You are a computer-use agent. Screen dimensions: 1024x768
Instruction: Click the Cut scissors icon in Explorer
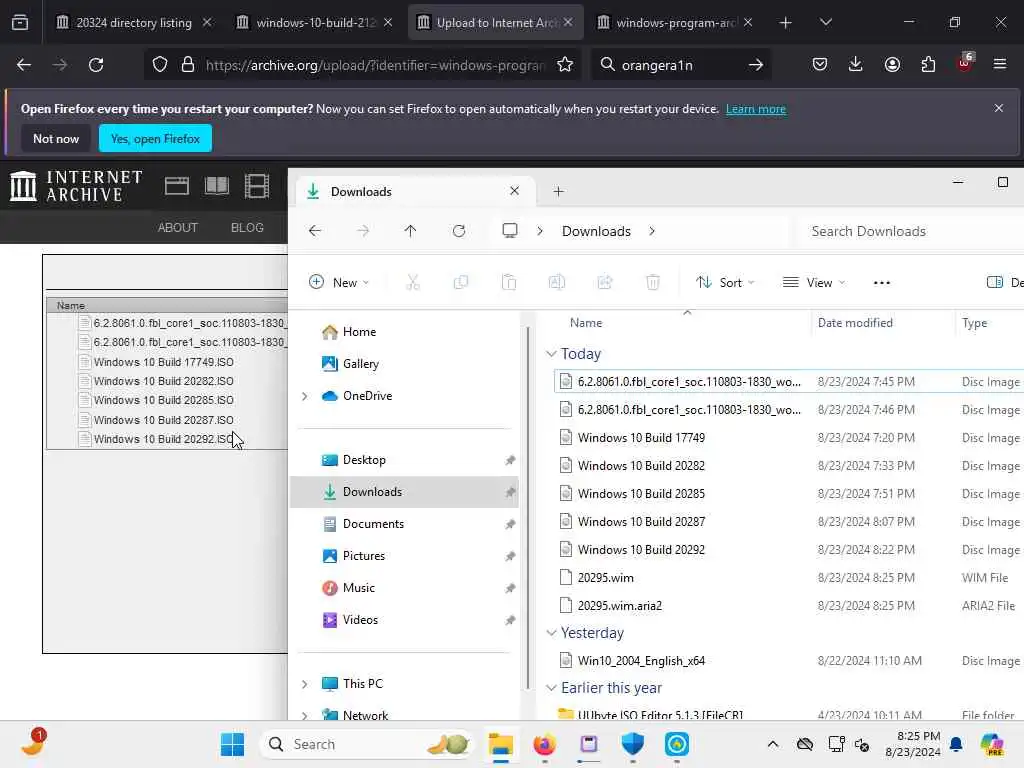(x=413, y=282)
